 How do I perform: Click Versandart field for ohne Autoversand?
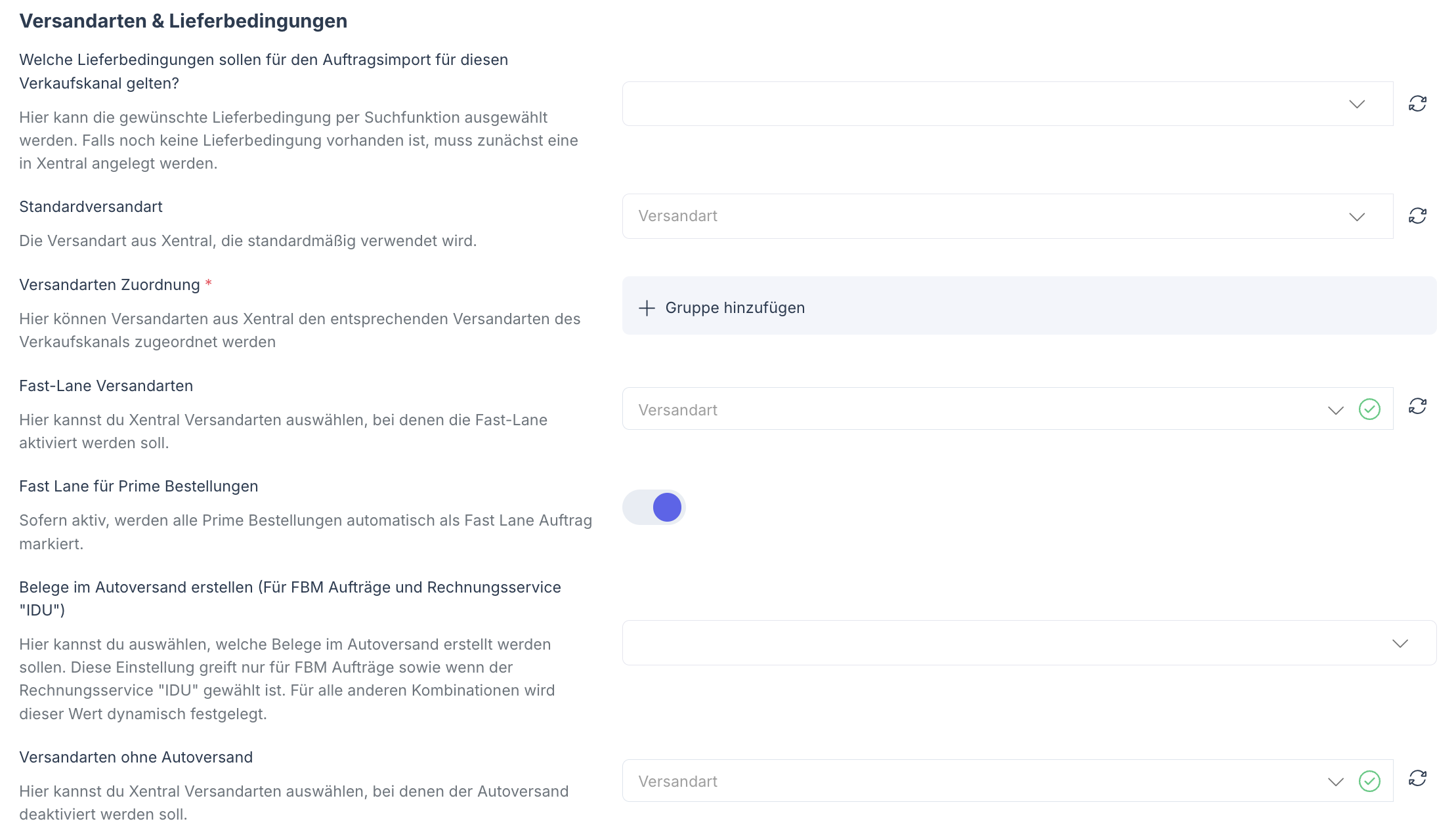pos(972,781)
